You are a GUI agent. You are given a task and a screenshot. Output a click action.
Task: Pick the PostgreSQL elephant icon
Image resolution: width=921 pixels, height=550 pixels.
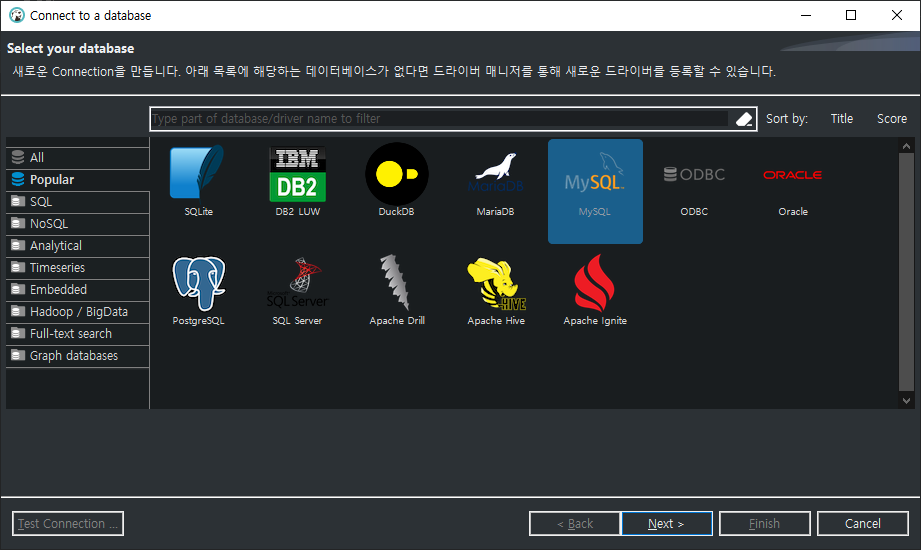click(x=199, y=283)
